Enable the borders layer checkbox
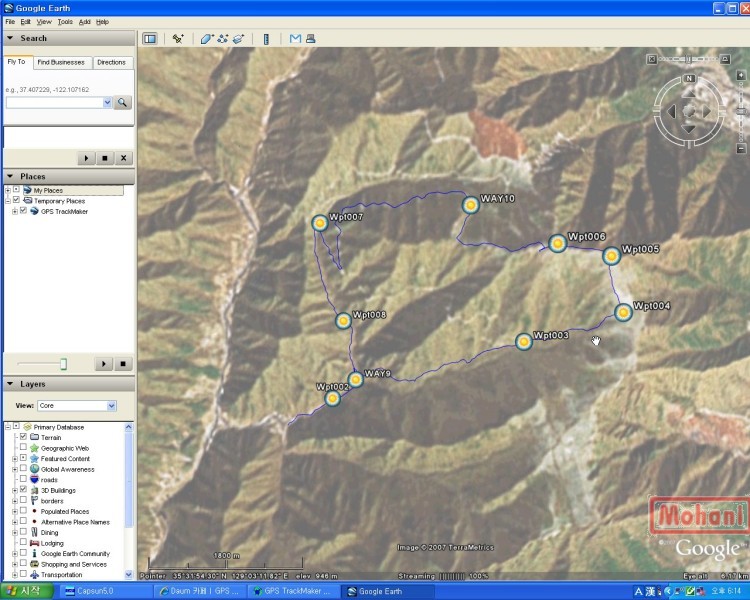 pos(23,500)
